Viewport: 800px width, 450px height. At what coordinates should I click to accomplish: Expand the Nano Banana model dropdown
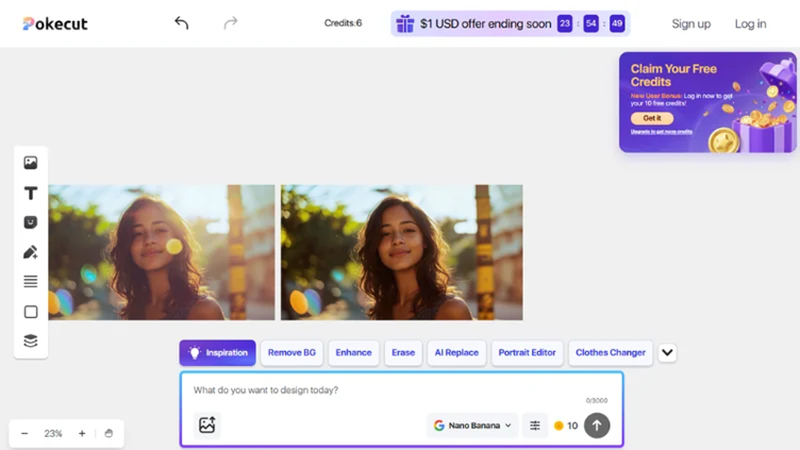[x=472, y=426]
